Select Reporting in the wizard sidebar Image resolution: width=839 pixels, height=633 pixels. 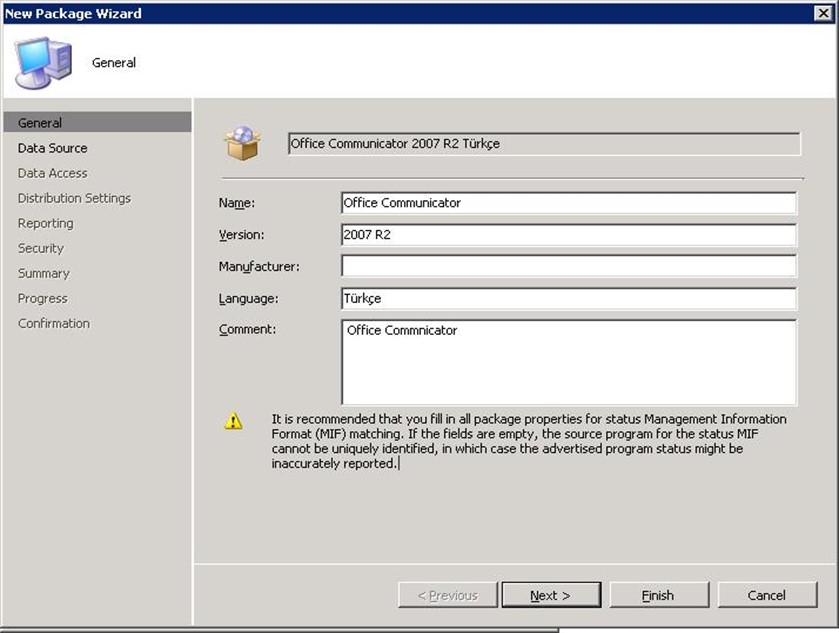pyautogui.click(x=45, y=223)
